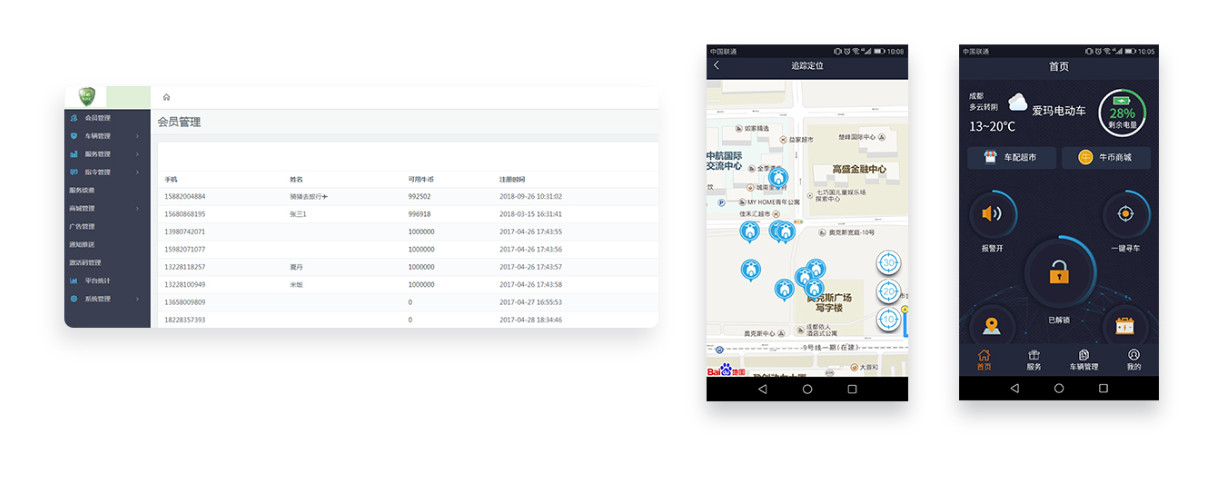
Task: Click the 20 range circle on map
Action: (888, 292)
